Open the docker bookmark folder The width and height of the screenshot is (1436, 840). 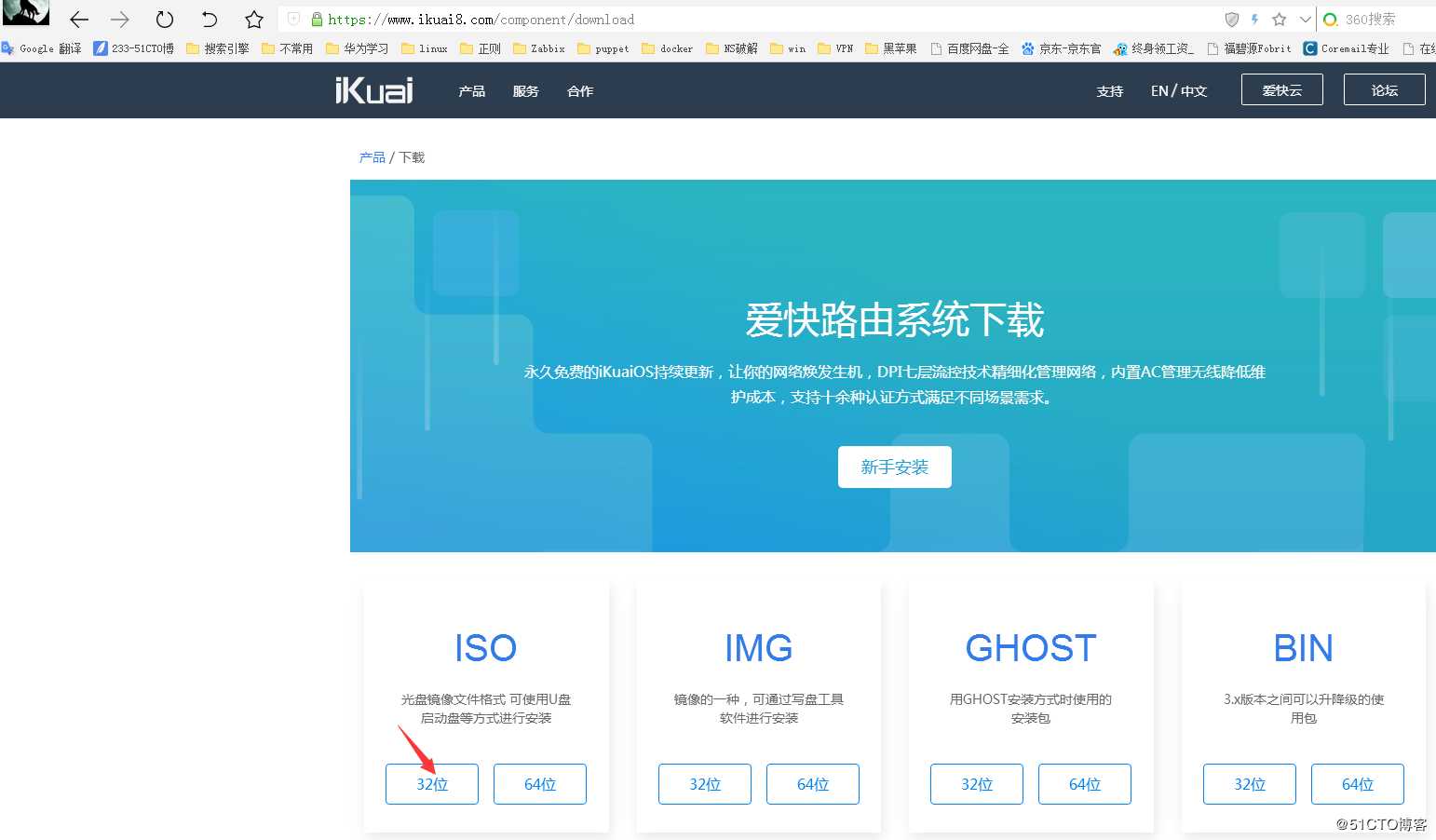[668, 48]
